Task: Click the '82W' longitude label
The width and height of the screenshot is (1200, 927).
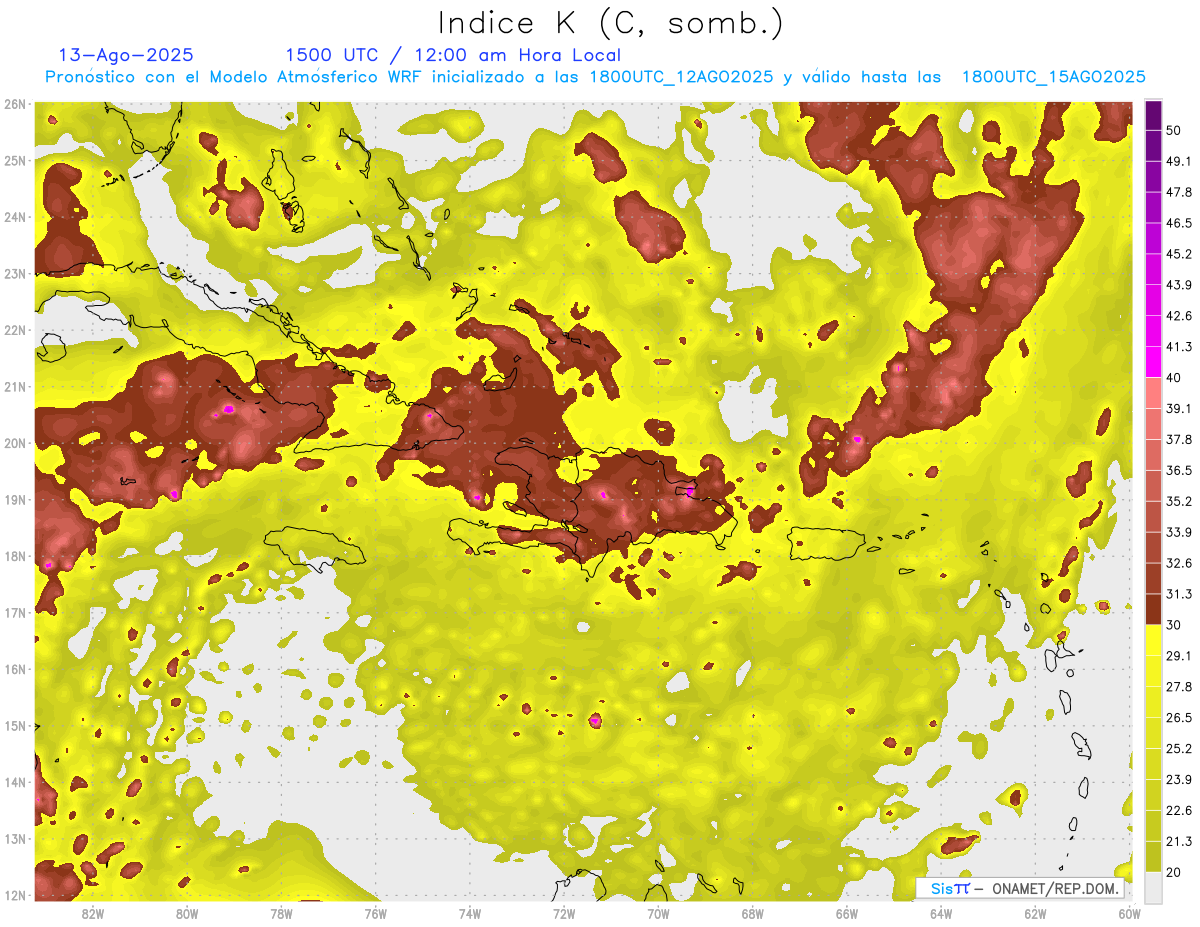Action: tap(93, 914)
